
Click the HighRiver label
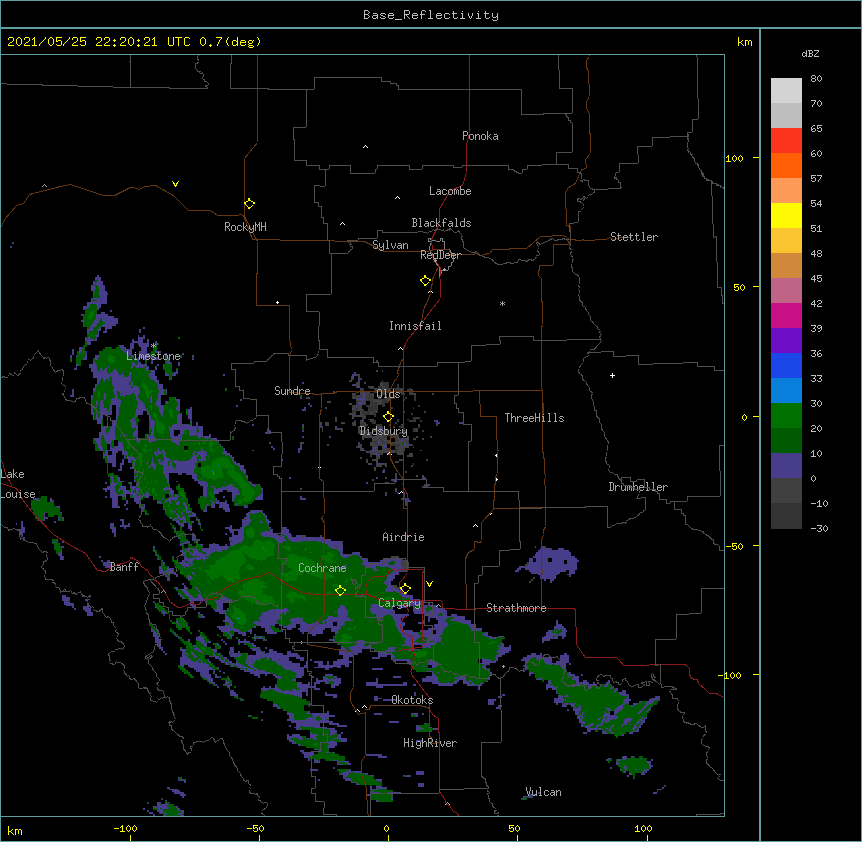pos(430,743)
